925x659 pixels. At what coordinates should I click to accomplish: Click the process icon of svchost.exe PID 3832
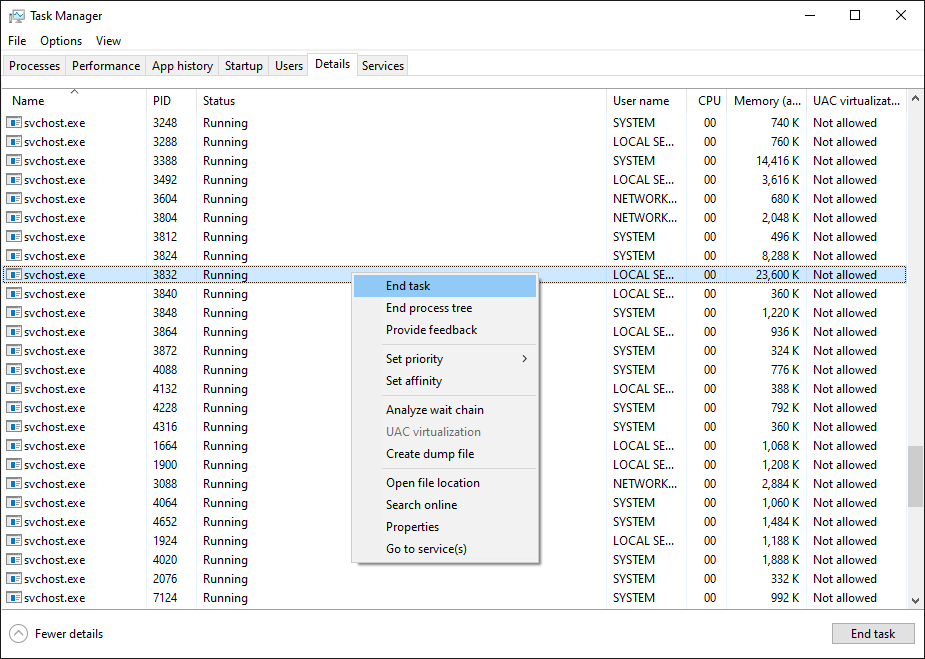coord(14,274)
